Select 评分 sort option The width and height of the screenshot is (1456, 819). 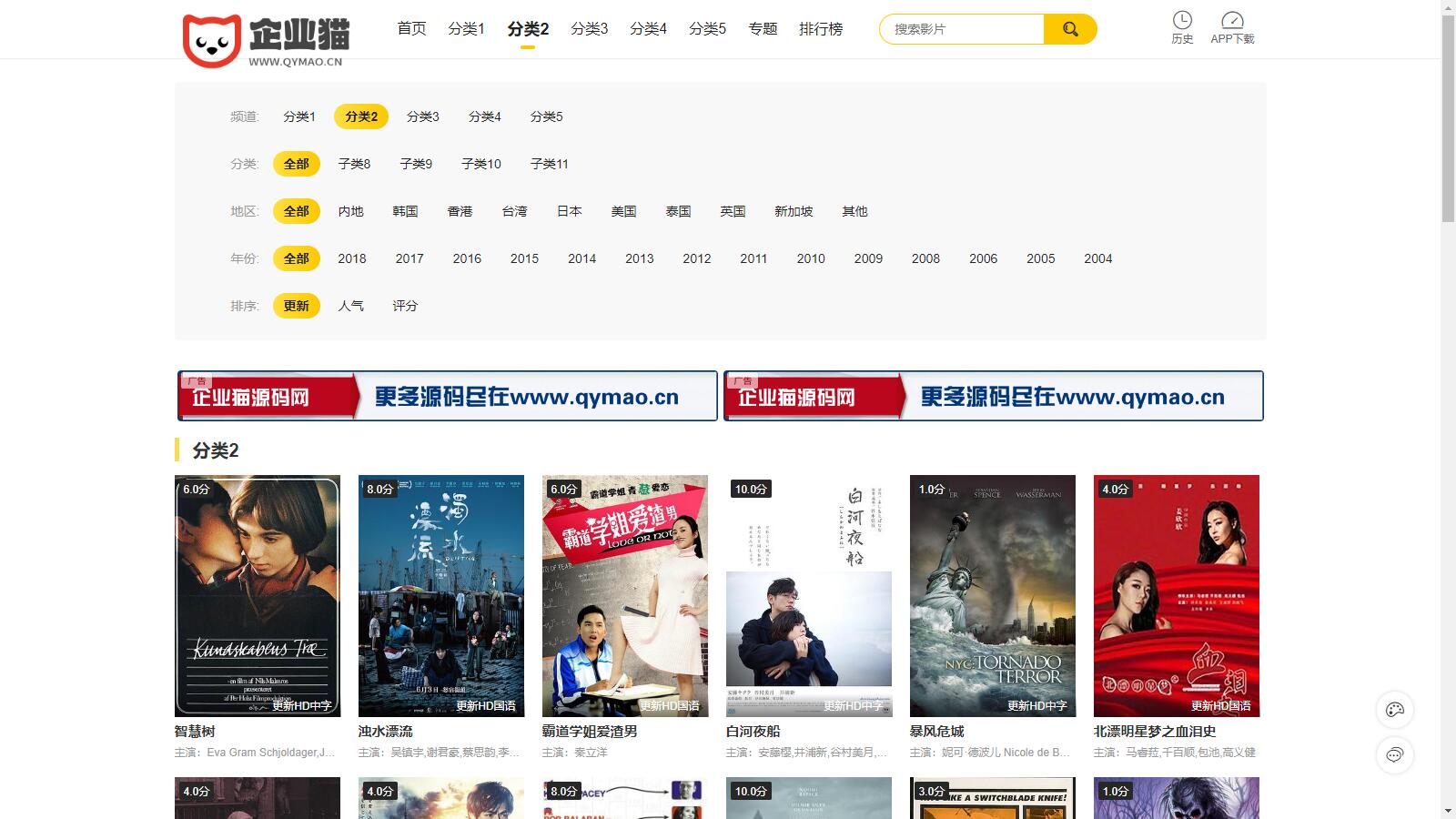pos(405,306)
